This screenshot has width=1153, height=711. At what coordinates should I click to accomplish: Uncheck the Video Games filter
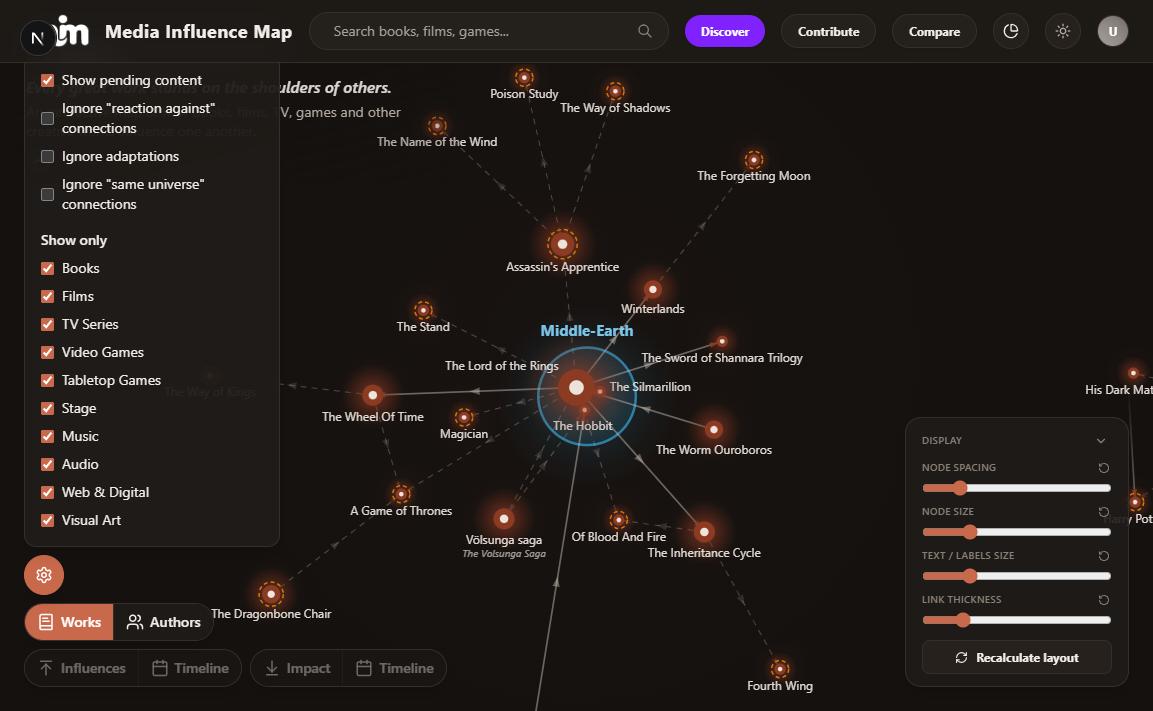tap(48, 352)
